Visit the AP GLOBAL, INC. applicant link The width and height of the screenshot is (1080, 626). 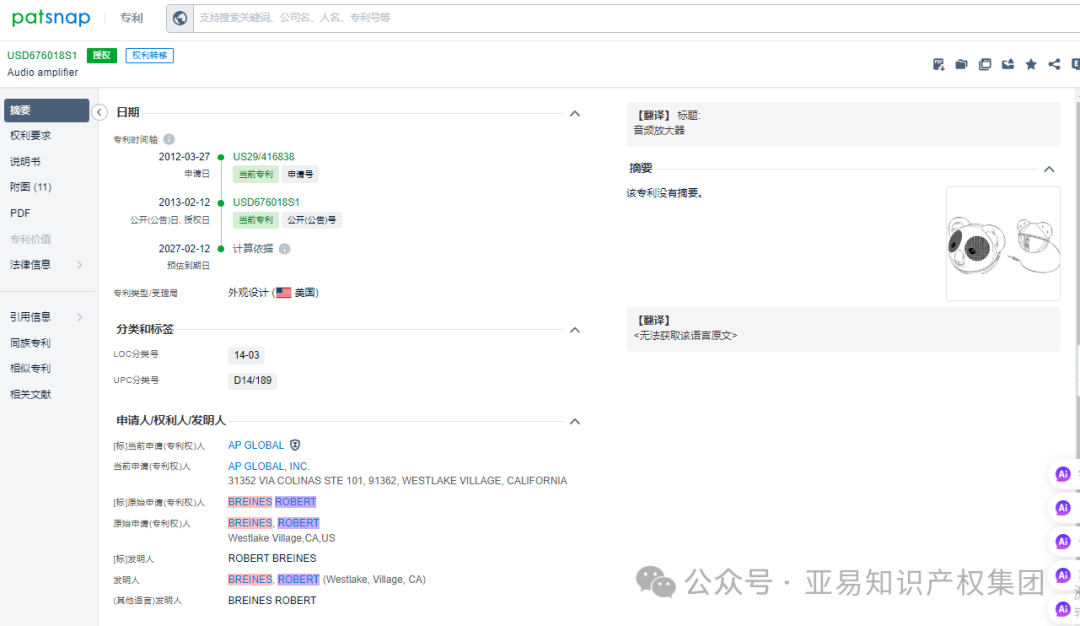coord(268,466)
